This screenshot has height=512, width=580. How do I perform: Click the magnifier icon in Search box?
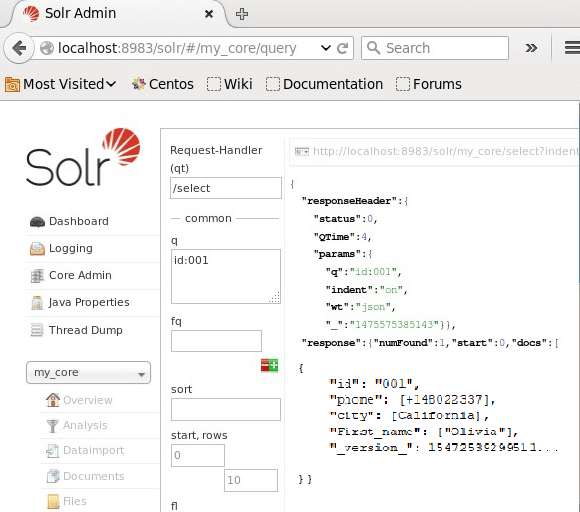[x=374, y=48]
